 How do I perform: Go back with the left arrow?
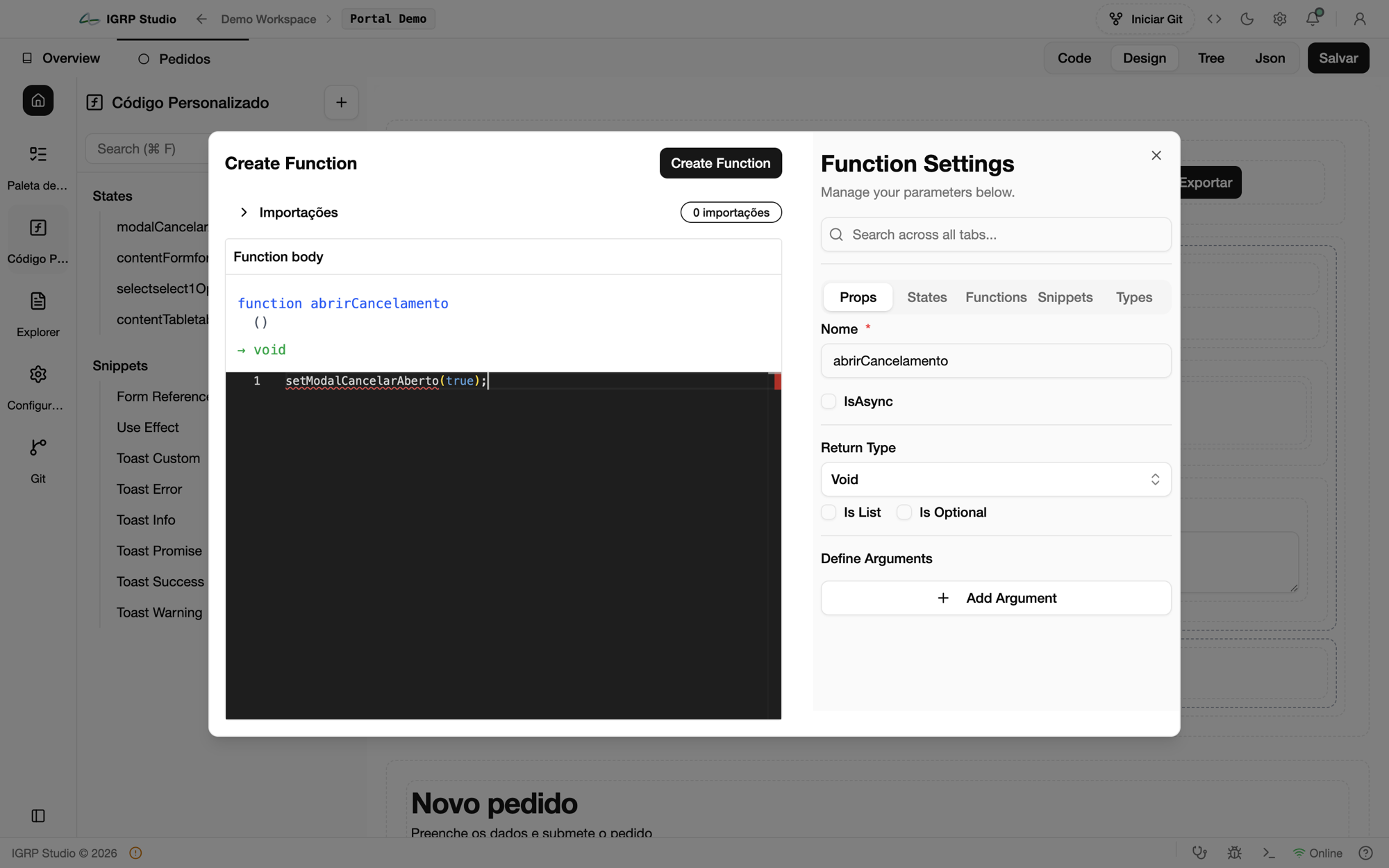[201, 19]
